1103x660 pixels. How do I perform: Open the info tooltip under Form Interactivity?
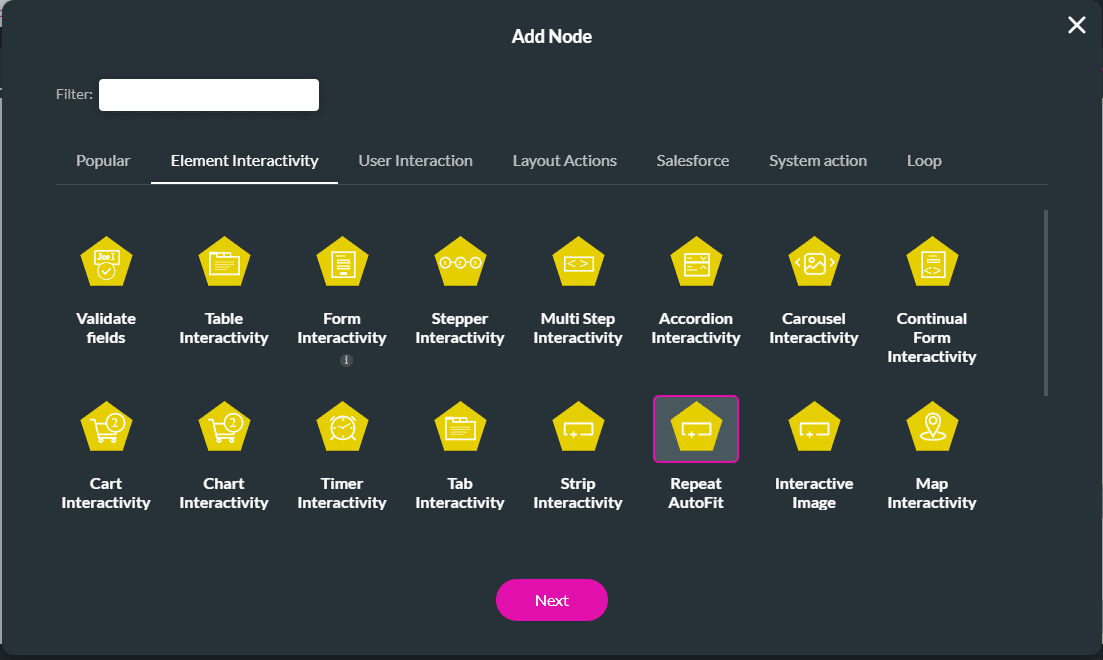[346, 359]
